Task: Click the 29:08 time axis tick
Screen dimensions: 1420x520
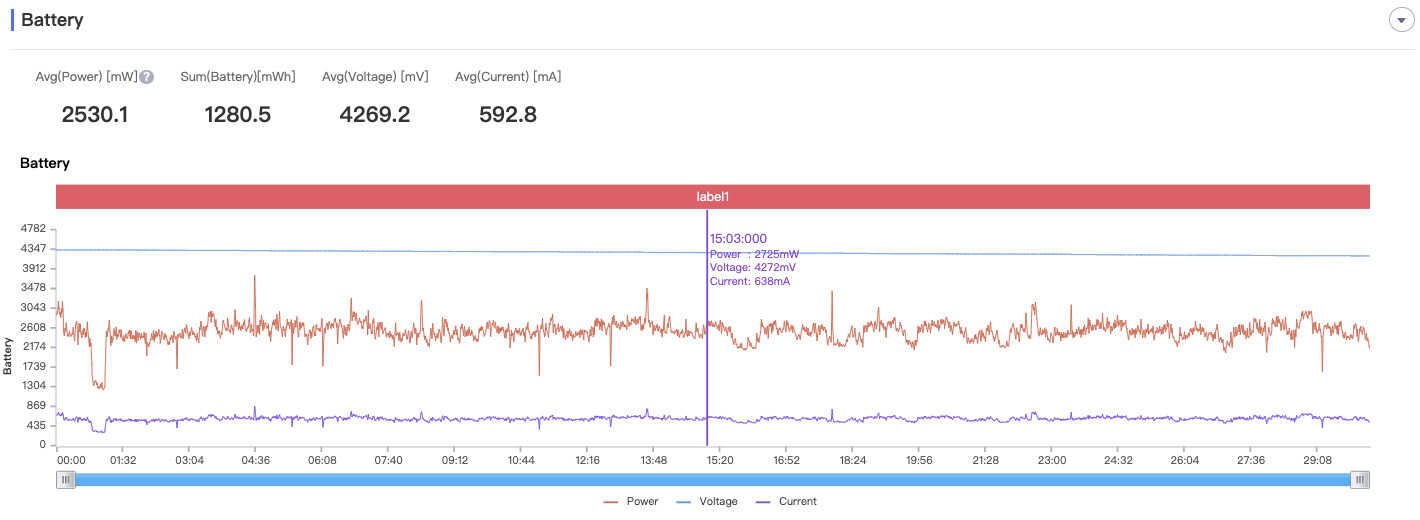Action: [x=1317, y=460]
